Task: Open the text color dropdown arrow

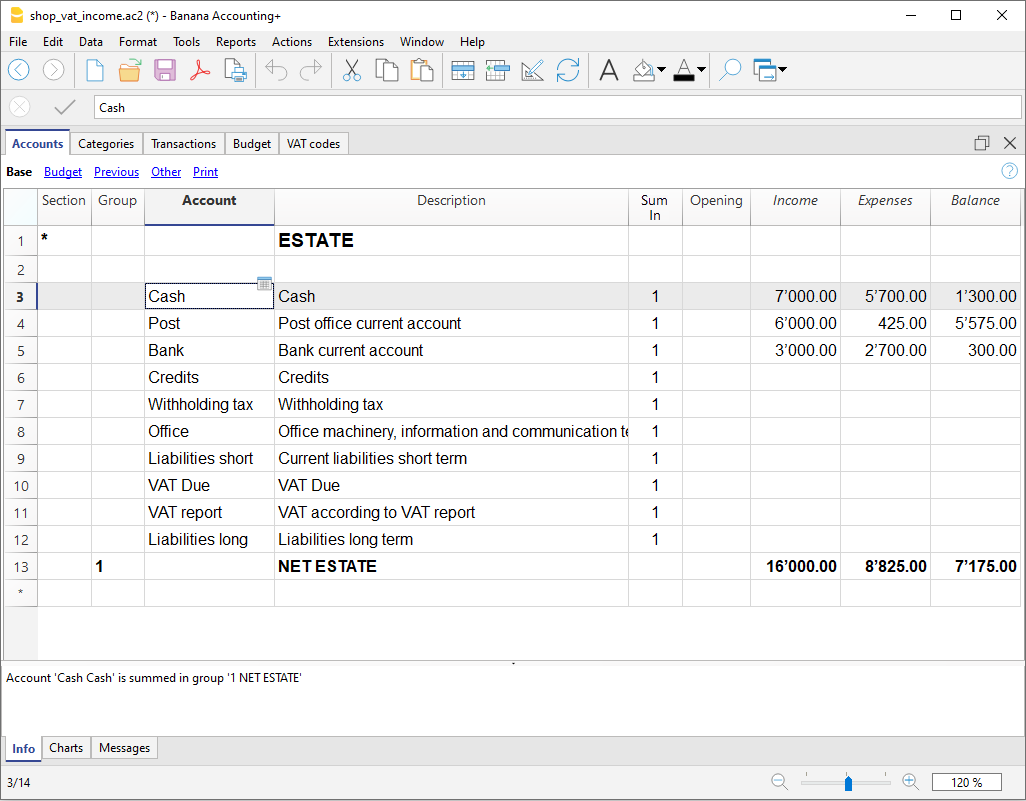Action: point(701,69)
